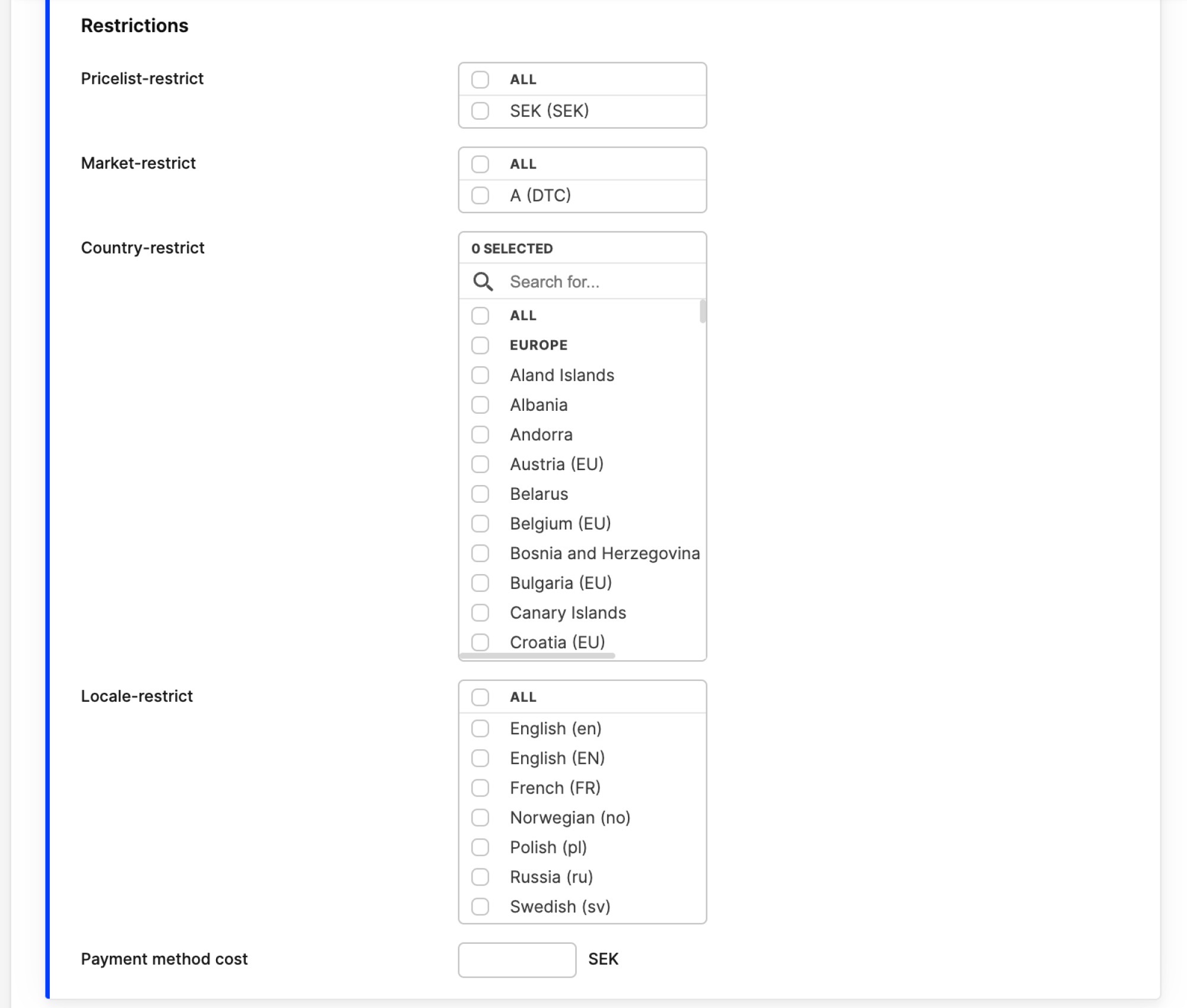
Task: Expand the Country-restrict dropdown list
Action: (583, 248)
